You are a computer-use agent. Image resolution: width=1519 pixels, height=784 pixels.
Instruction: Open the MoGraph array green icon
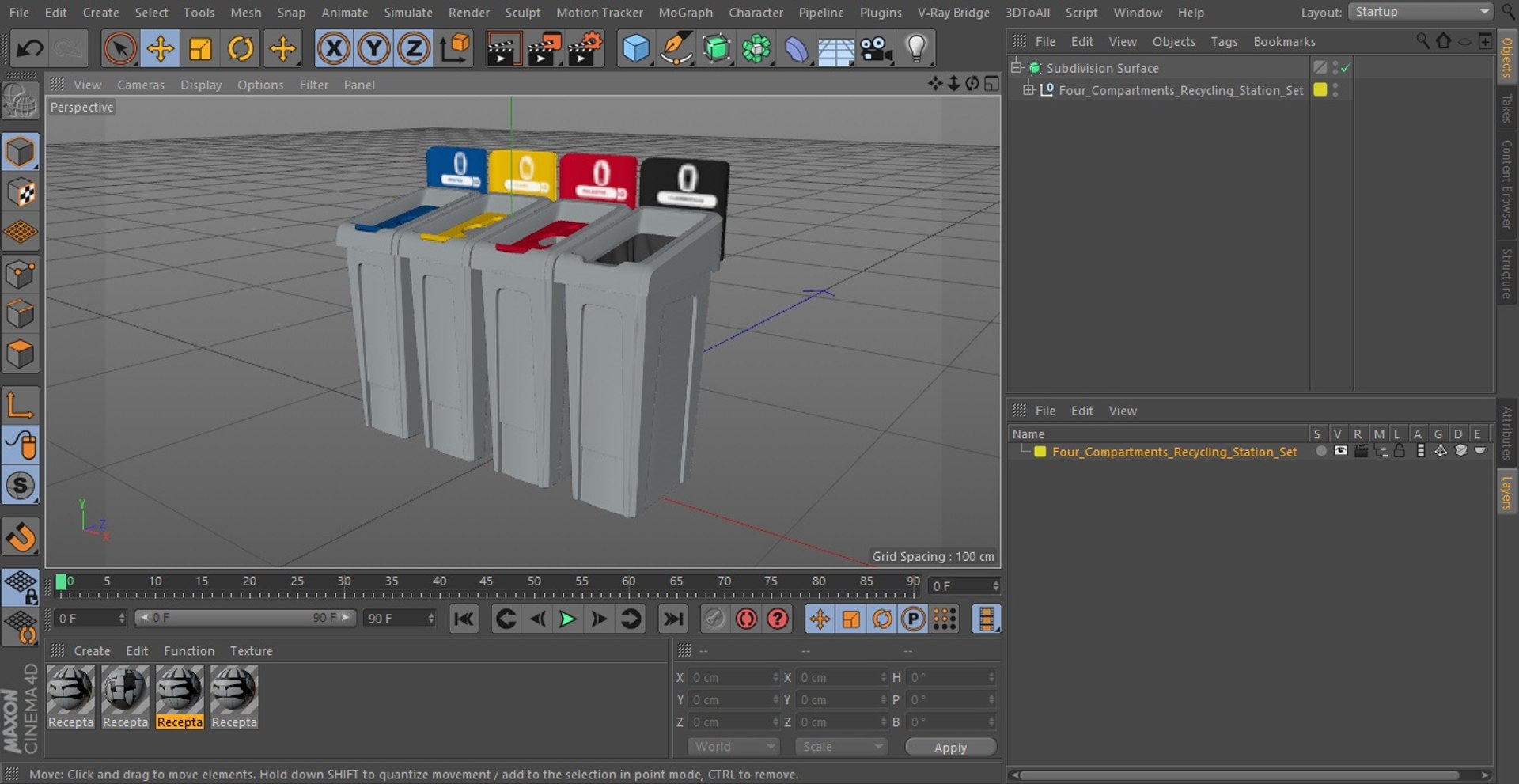click(x=756, y=49)
